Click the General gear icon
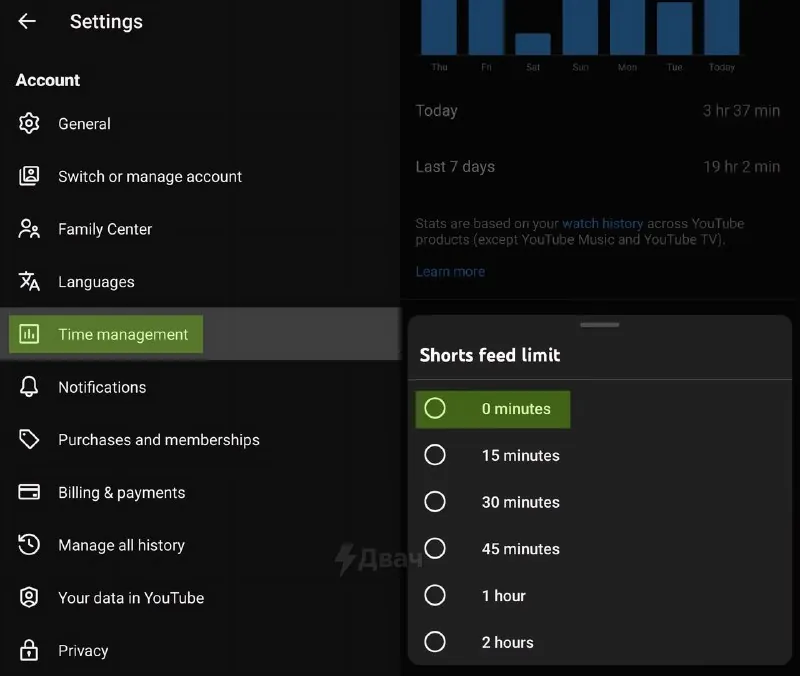 coord(29,123)
